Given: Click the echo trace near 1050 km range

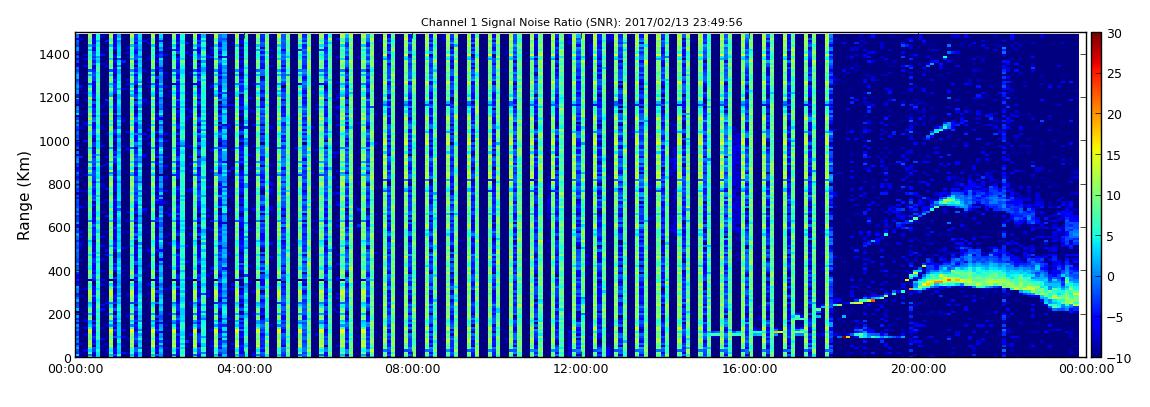Looking at the screenshot, I should click(x=939, y=130).
